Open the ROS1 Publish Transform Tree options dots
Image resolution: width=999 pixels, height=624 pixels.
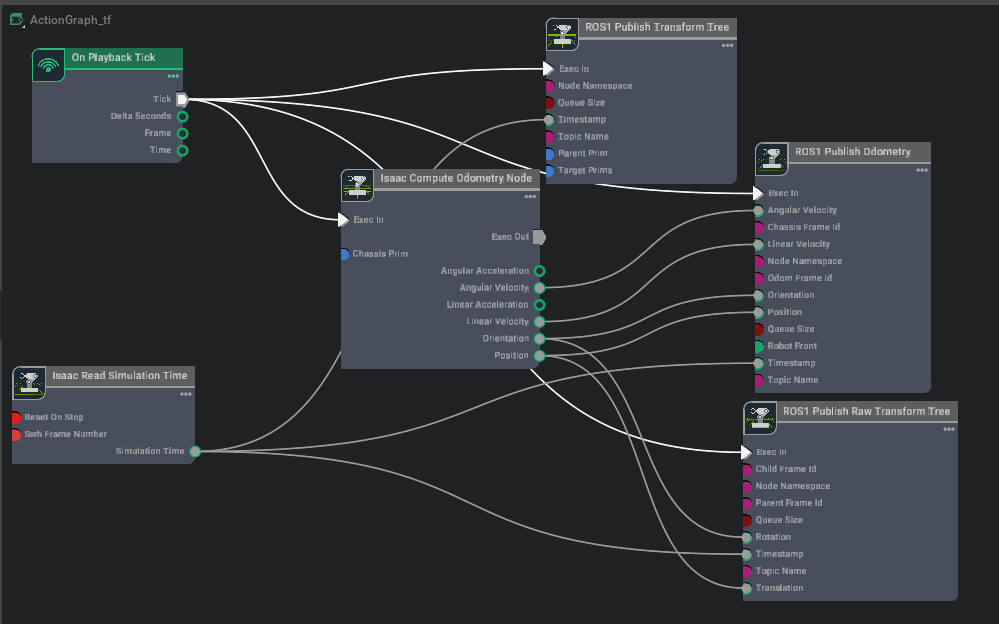(x=728, y=46)
